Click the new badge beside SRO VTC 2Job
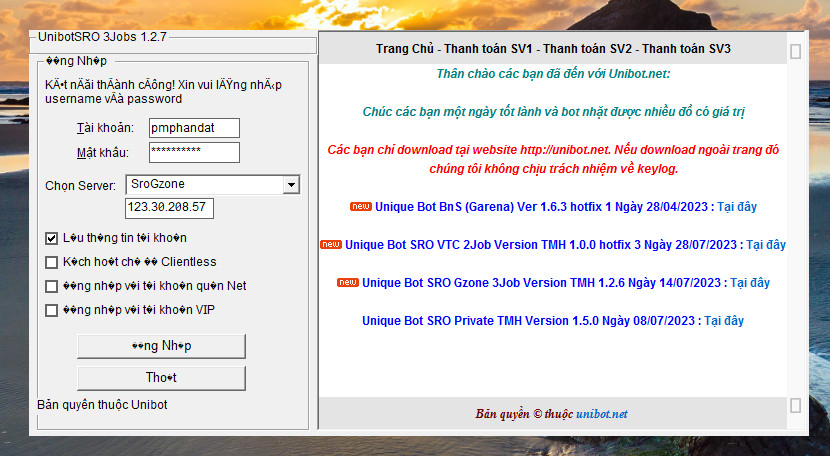 click(331, 245)
